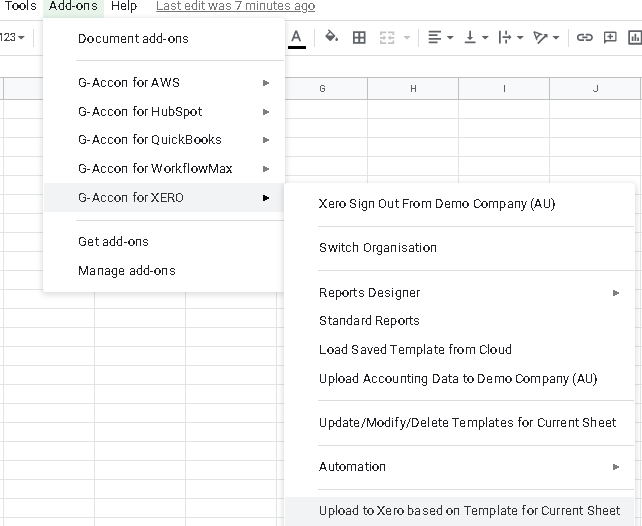Expand G-Accon for WorkflowMax submenu
642x526 pixels.
[164, 169]
